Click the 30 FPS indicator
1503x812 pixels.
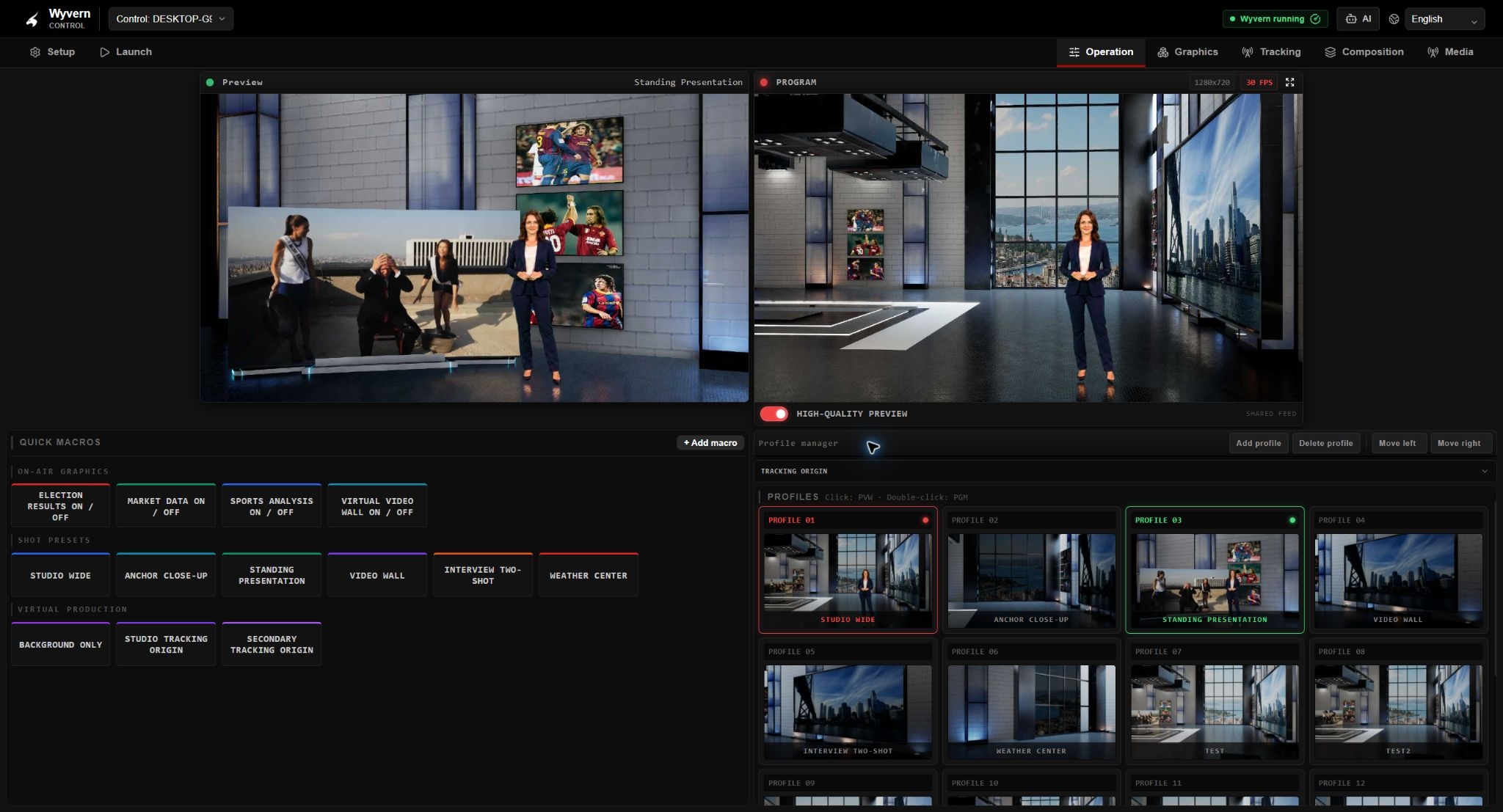pyautogui.click(x=1259, y=82)
